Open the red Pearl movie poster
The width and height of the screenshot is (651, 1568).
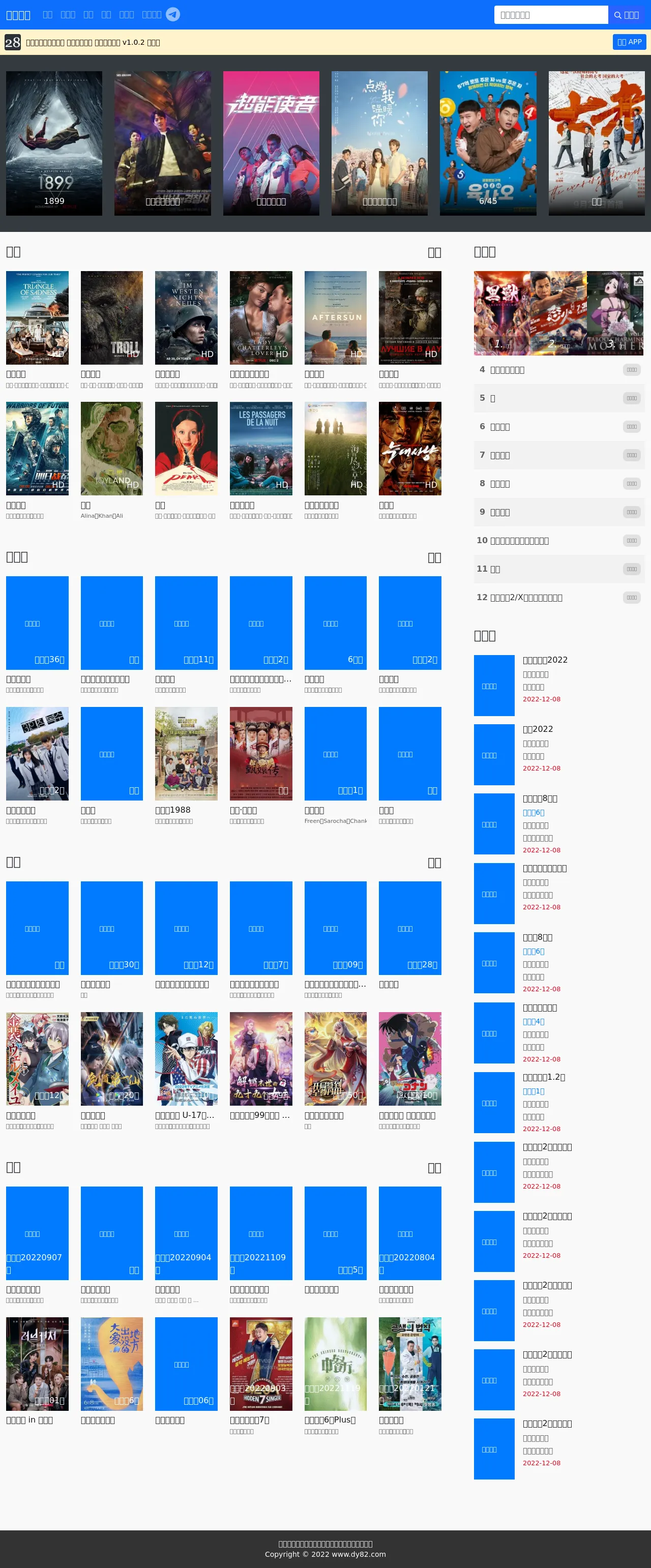point(186,449)
